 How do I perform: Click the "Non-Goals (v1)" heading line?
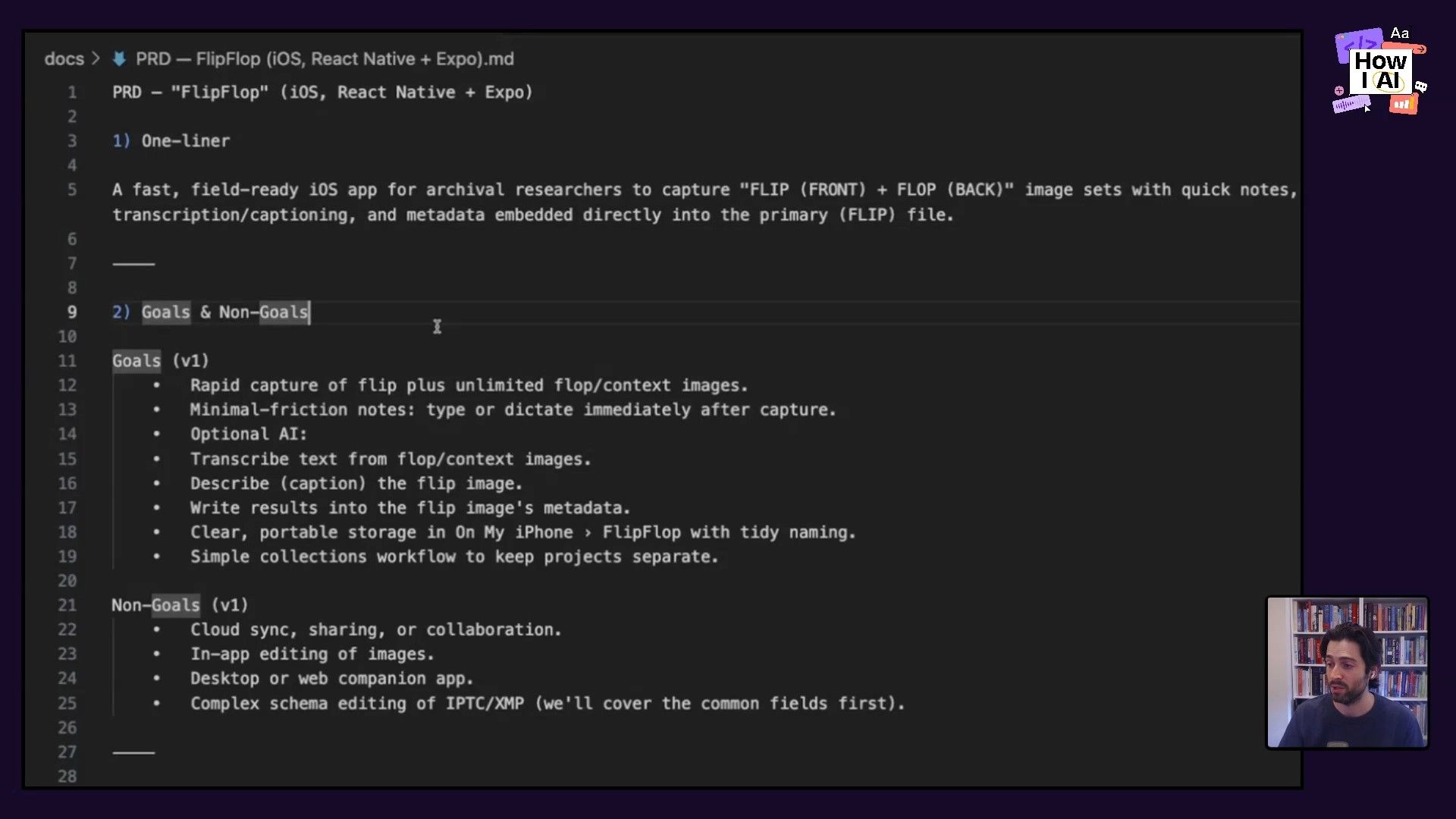pyautogui.click(x=180, y=605)
